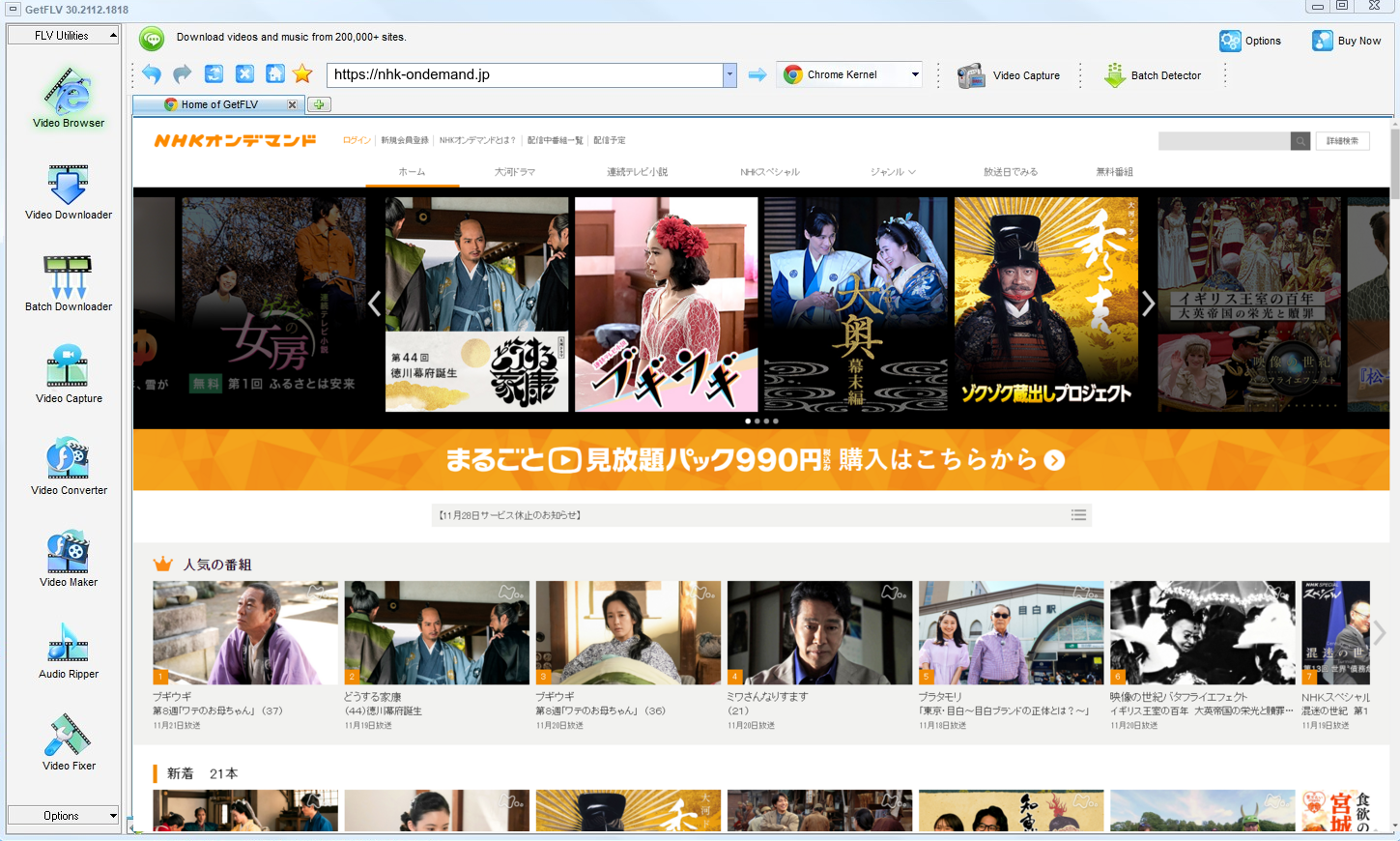Open the 新規会員登録 registration link
The height and width of the screenshot is (841, 1400).
405,140
